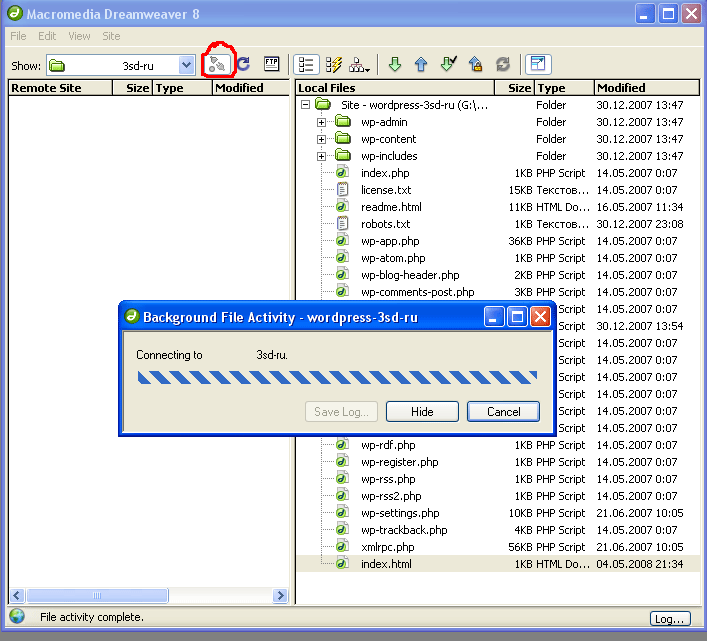
Task: Select wp-settings.php in Local Files
Action: [x=400, y=513]
